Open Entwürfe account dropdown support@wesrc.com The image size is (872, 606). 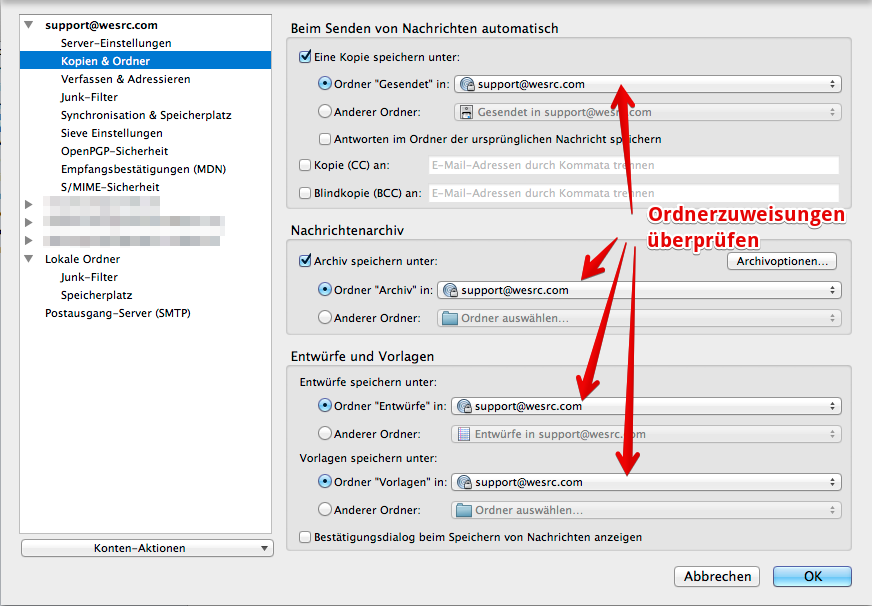pyautogui.click(x=646, y=406)
